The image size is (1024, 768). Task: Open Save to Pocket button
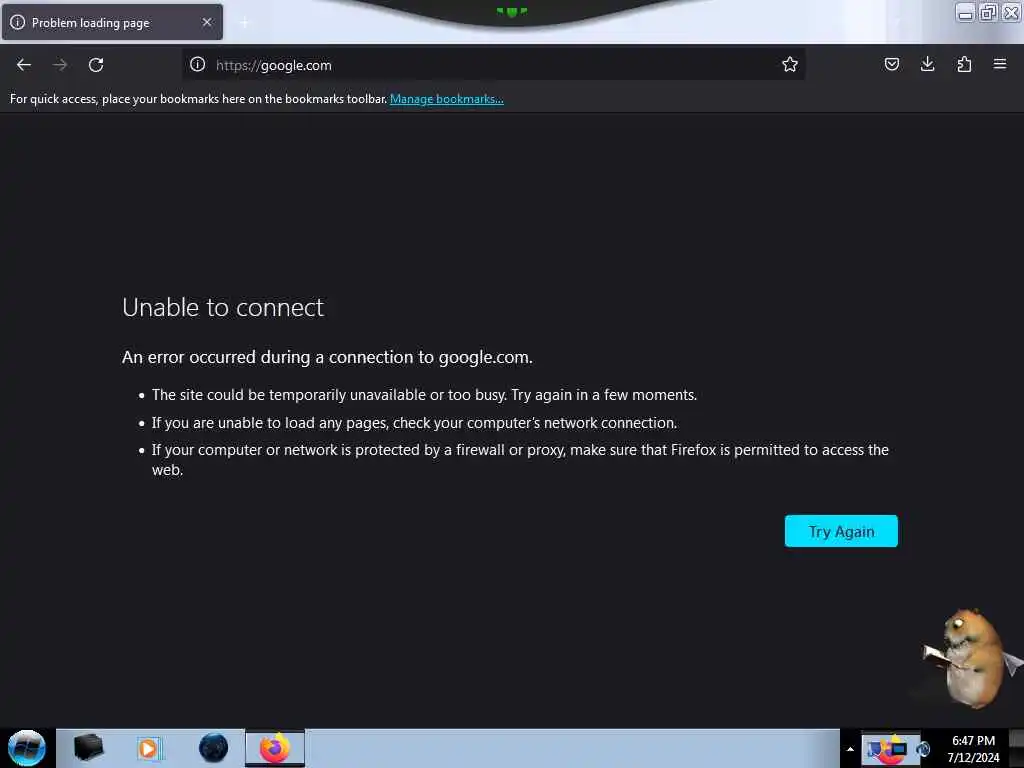click(x=891, y=64)
